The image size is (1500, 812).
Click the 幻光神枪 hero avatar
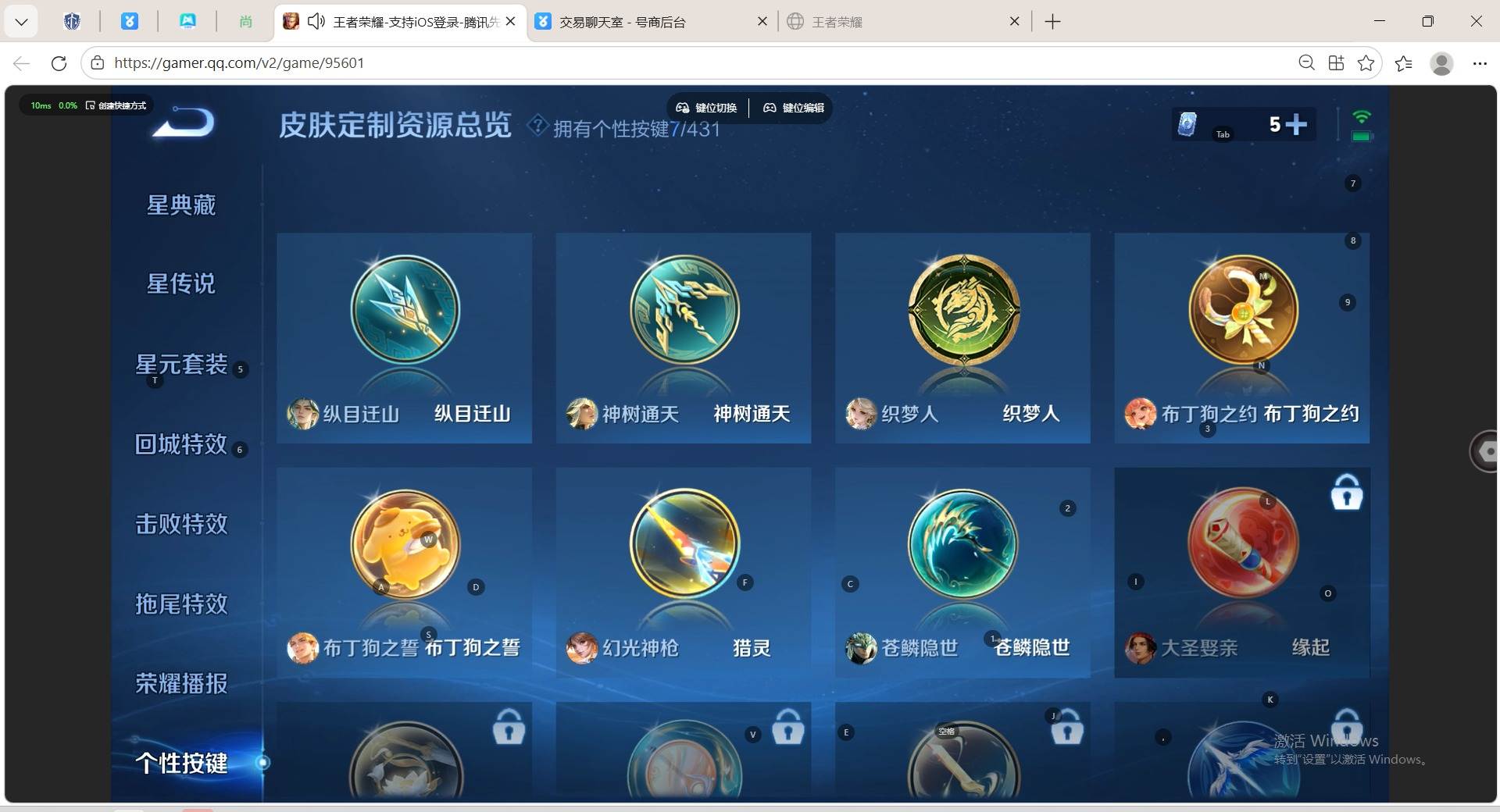coord(581,648)
